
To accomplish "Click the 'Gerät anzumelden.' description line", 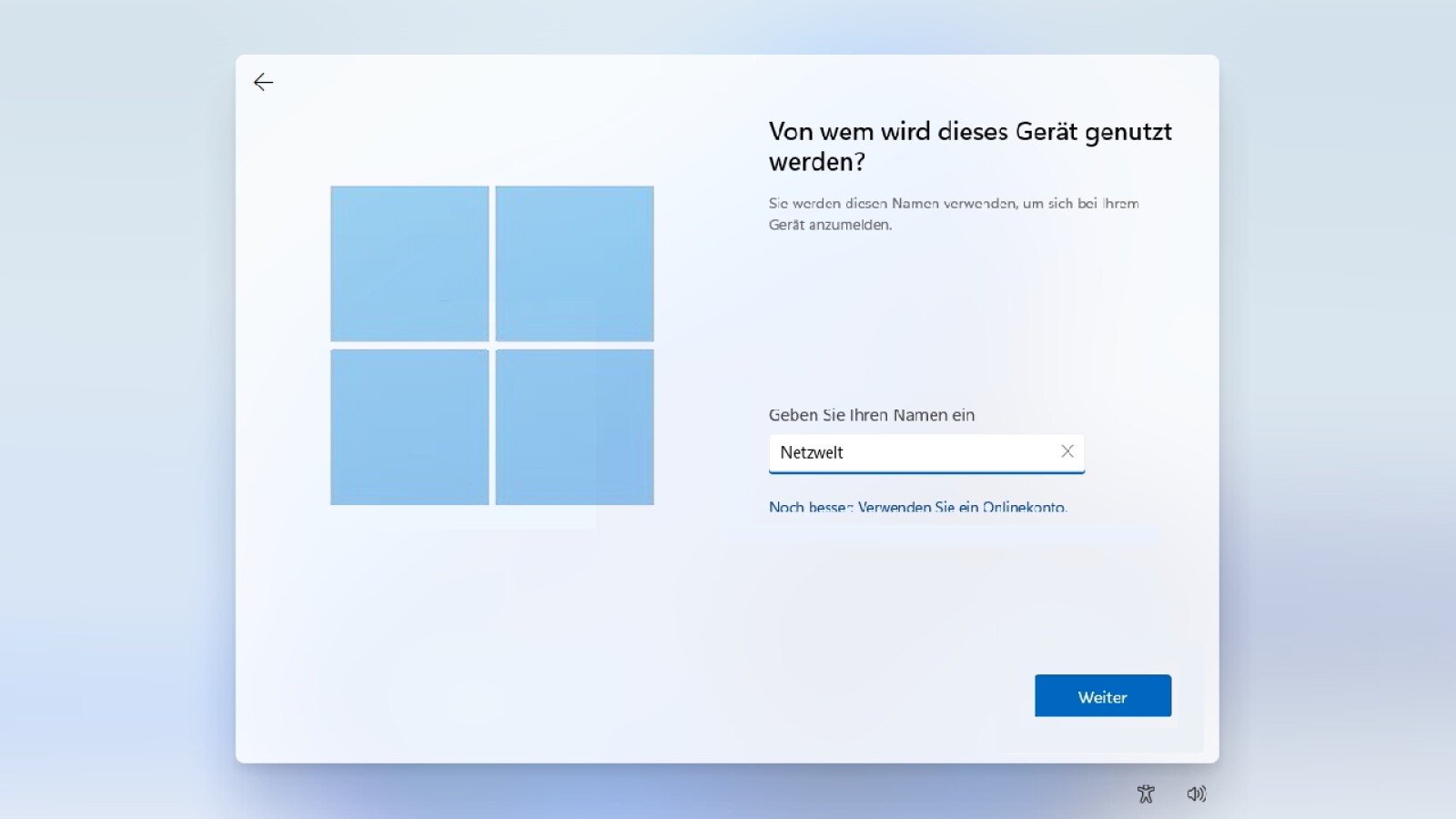I will 830,225.
